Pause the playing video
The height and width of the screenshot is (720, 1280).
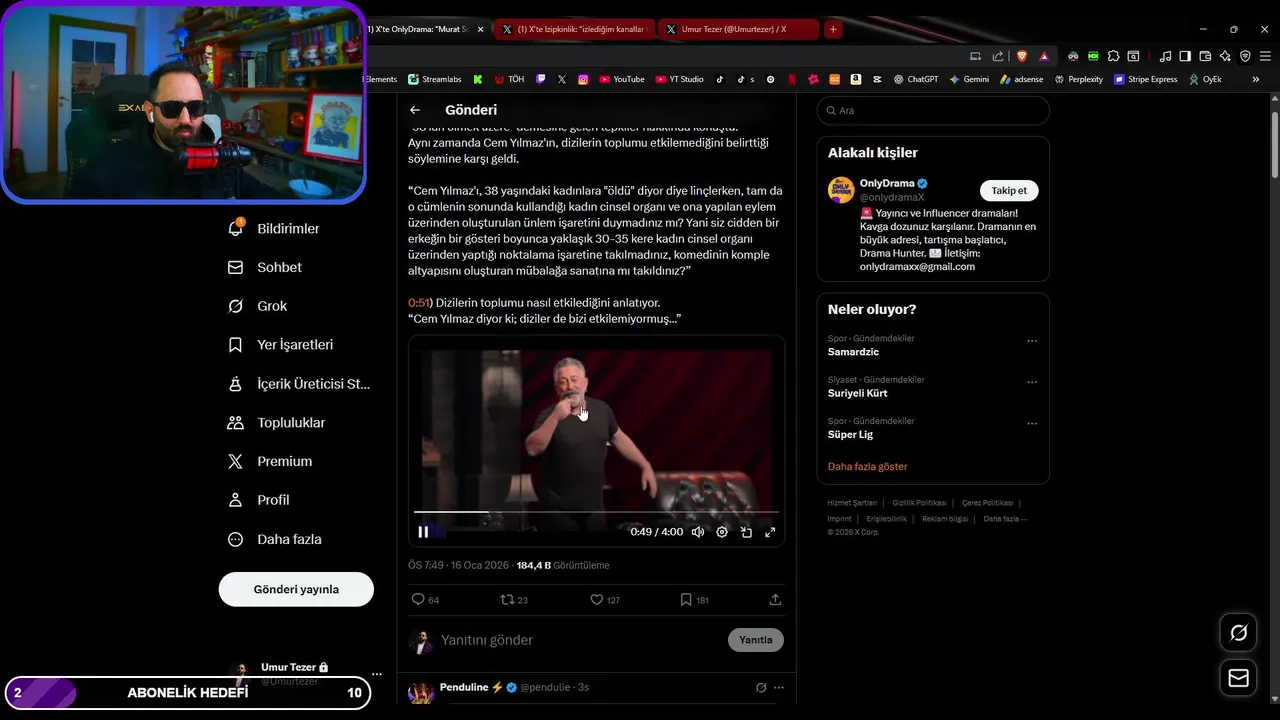(423, 532)
